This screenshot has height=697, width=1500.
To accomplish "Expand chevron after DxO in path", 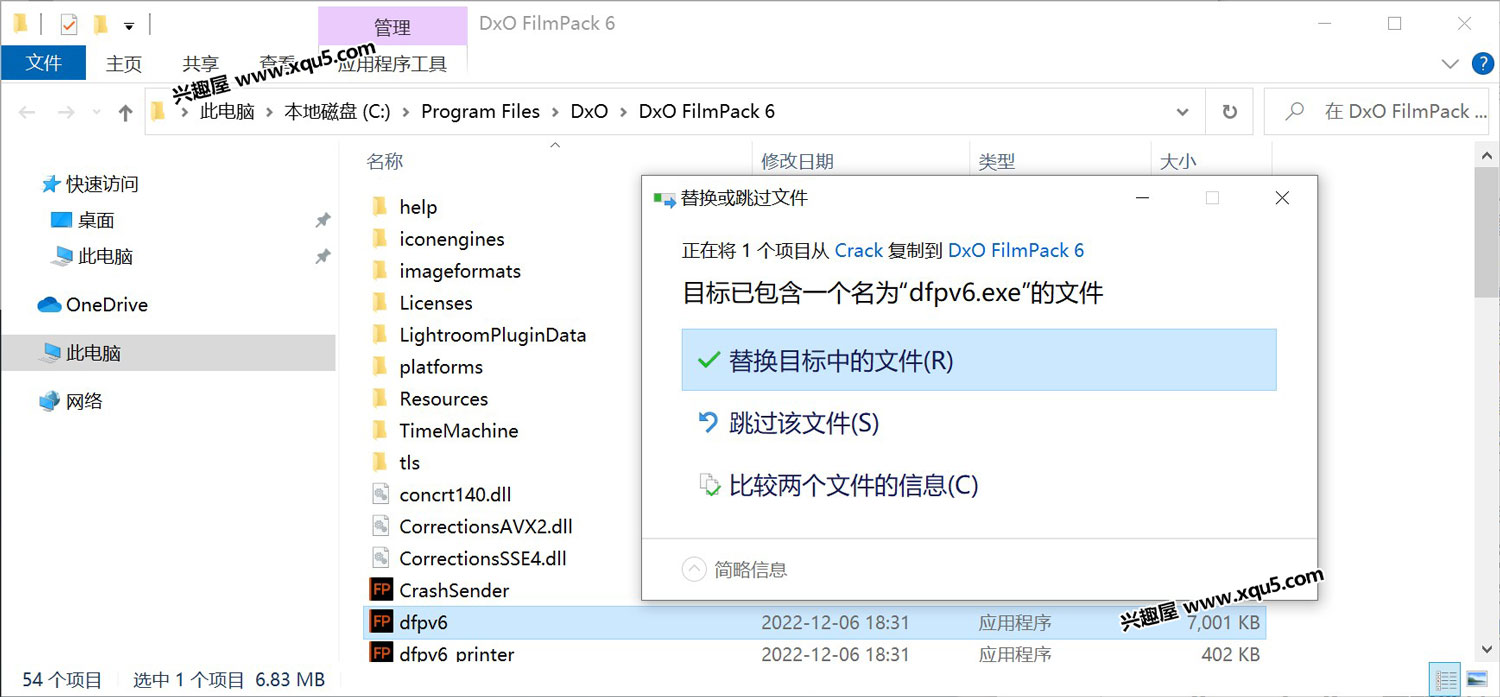I will [624, 112].
